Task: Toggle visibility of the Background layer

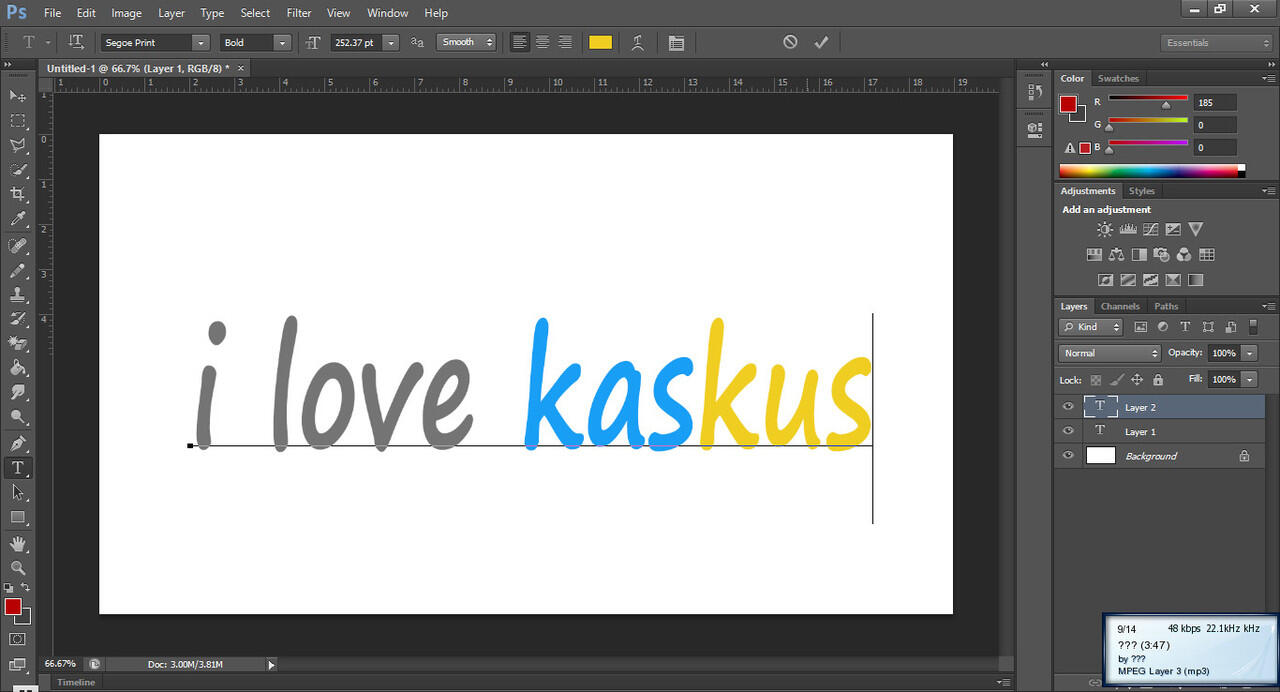Action: [1068, 456]
